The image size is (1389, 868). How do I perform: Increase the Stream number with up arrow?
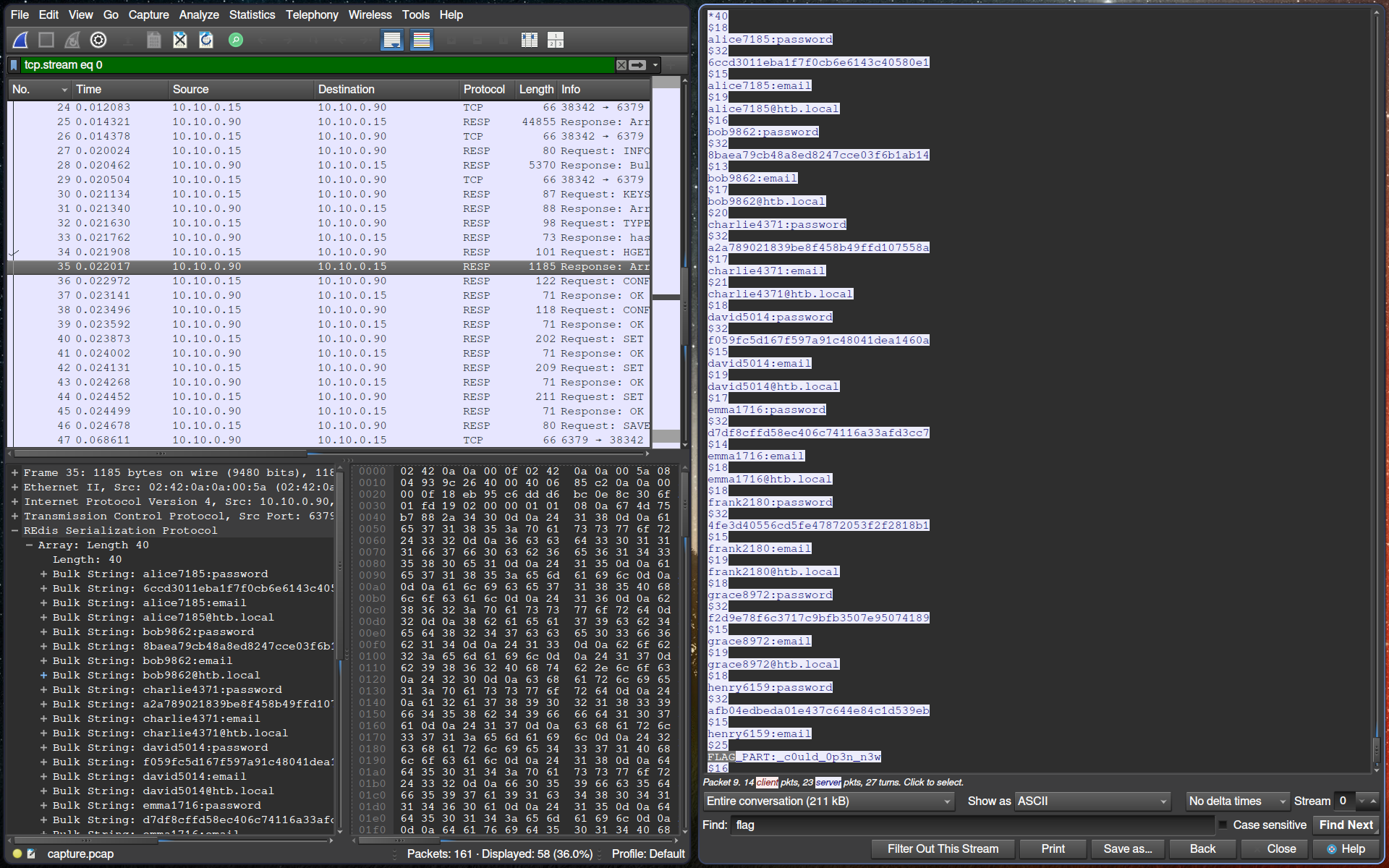(x=1373, y=801)
